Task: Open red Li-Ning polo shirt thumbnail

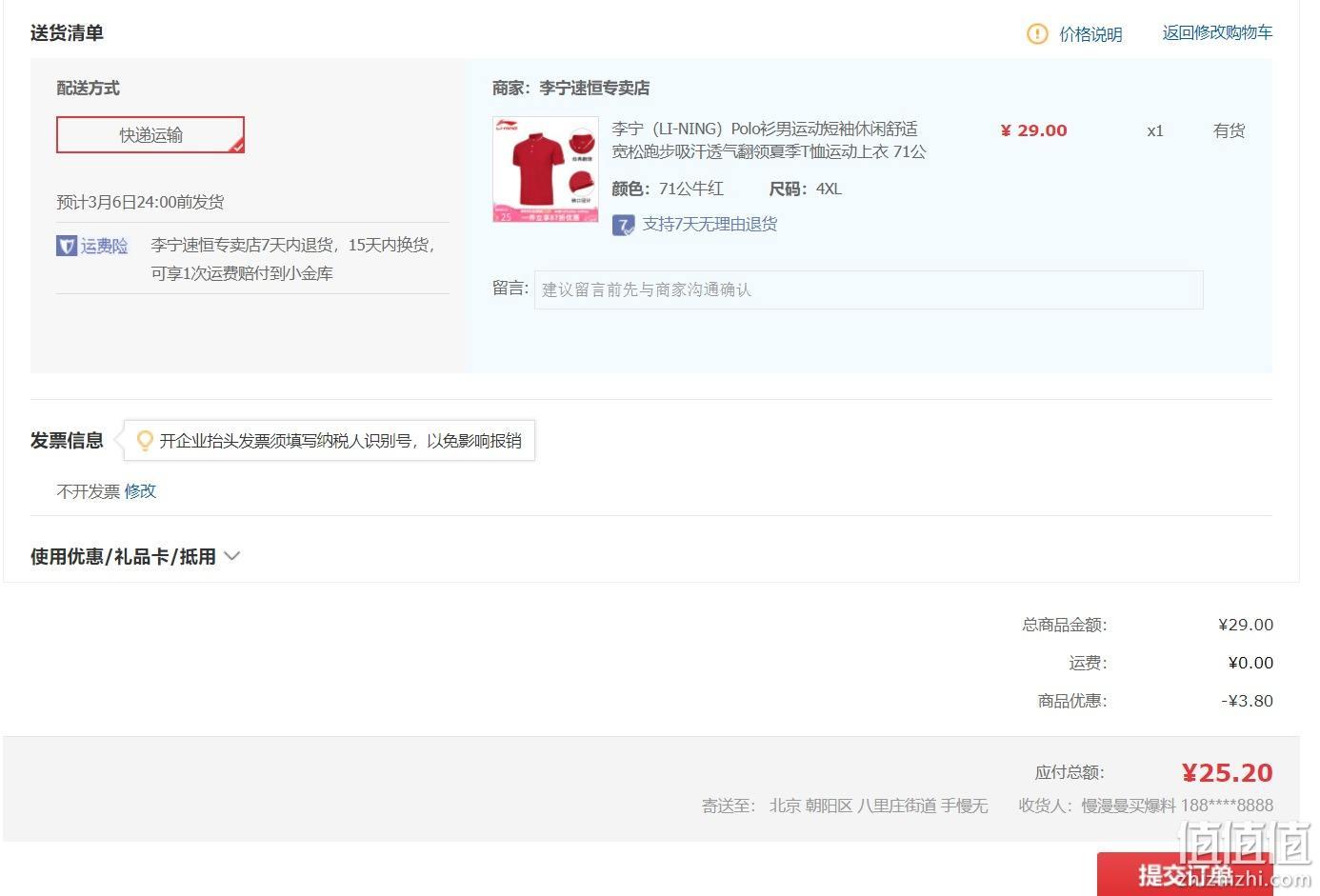Action: coord(545,169)
